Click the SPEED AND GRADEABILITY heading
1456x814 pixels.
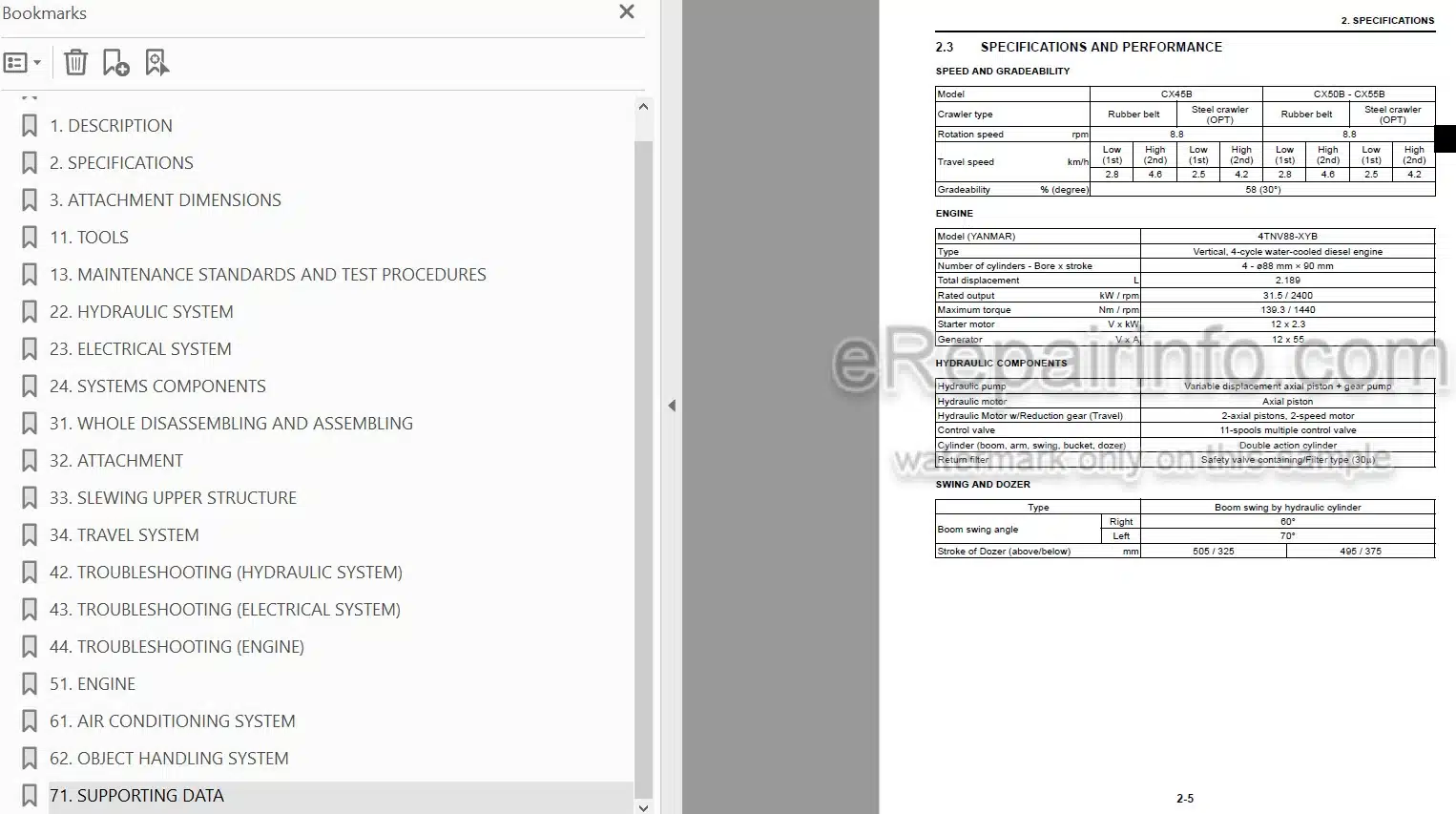1002,71
